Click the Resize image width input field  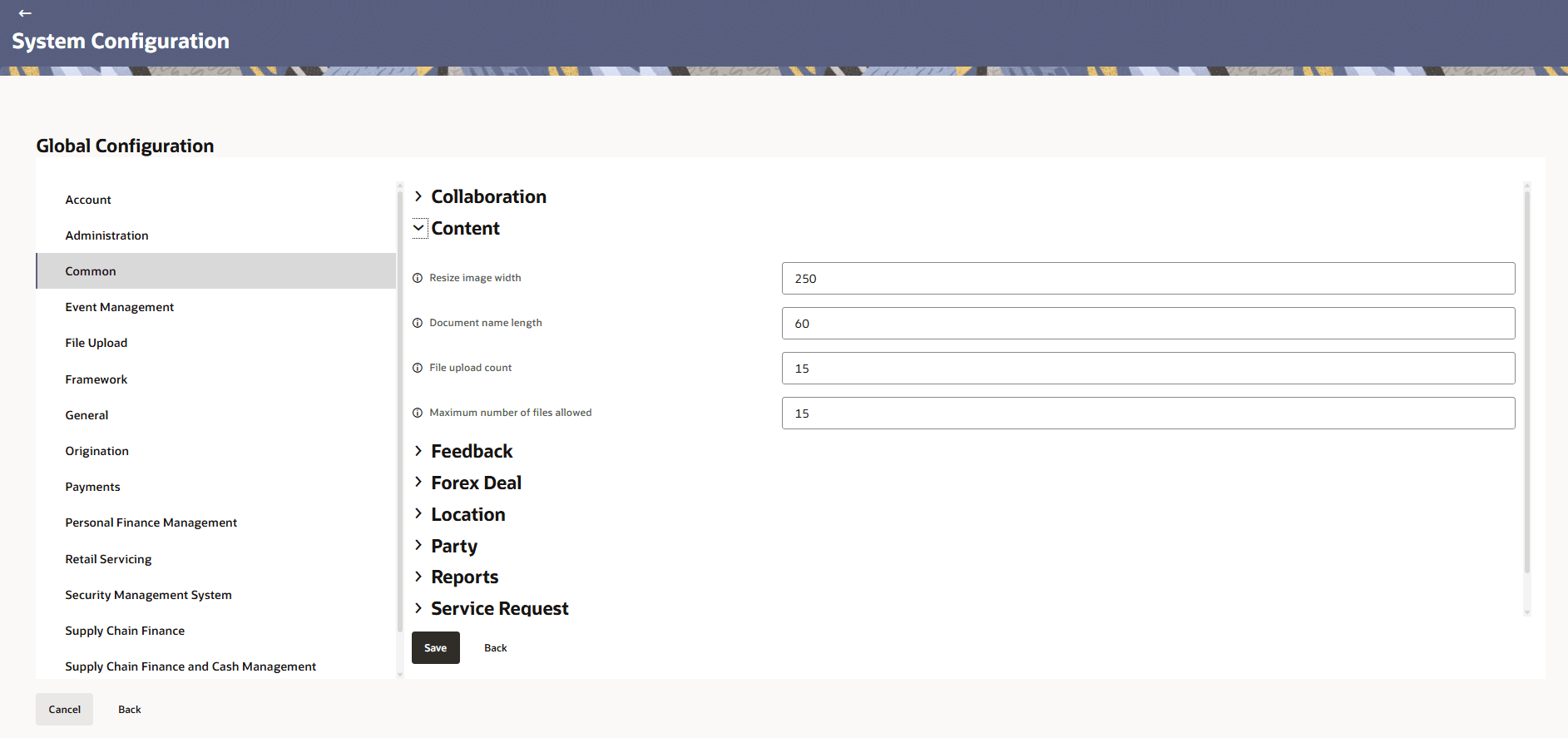point(1148,279)
